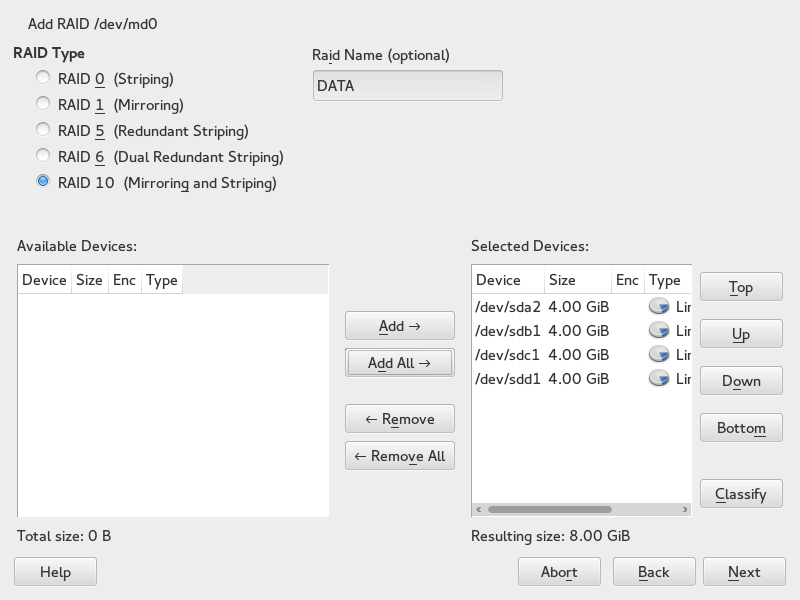Click the disk icon in /dev/sdb1 row
The height and width of the screenshot is (600, 800).
tap(659, 331)
